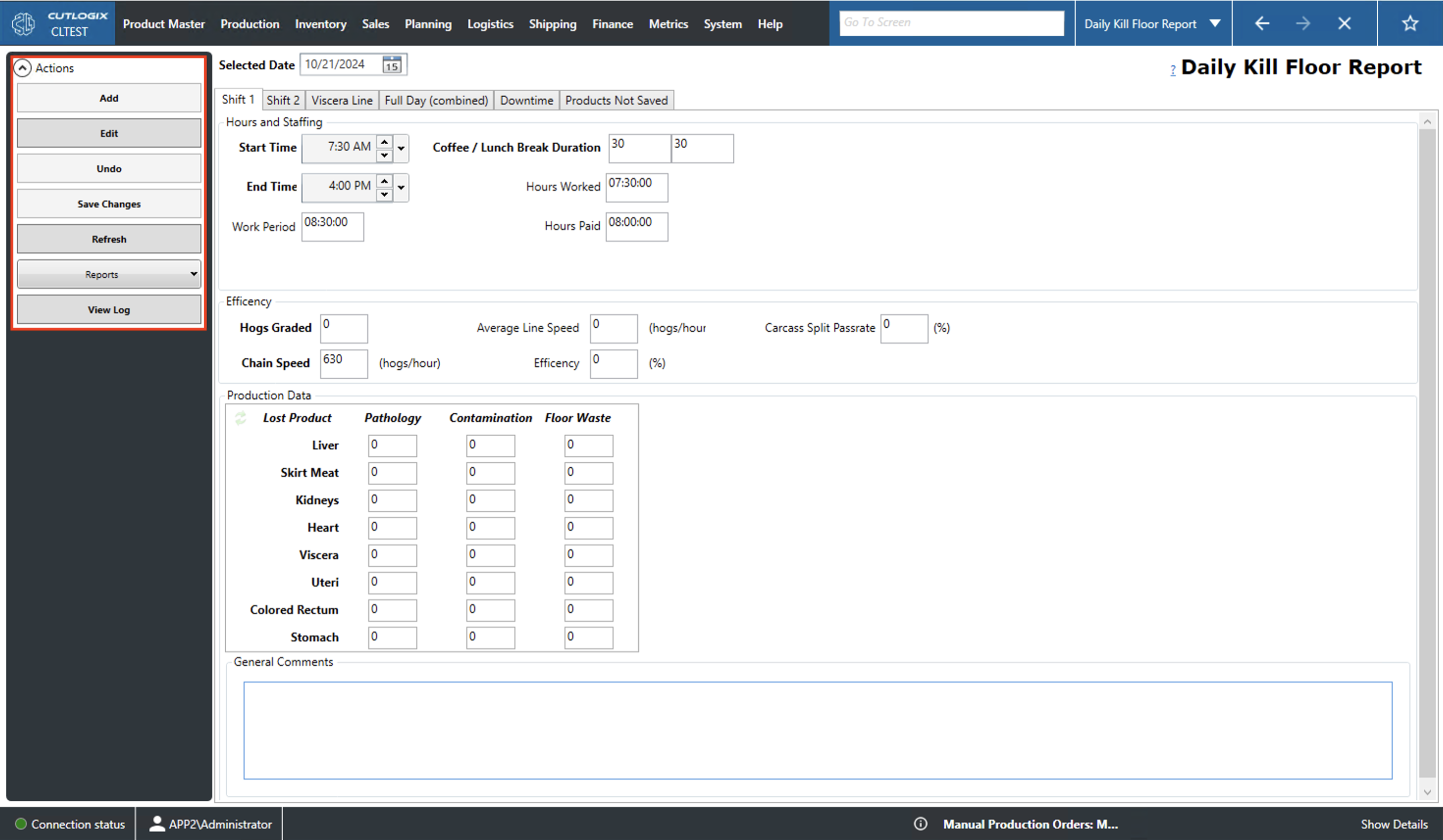1443x840 pixels.
Task: Click the info icon near Manual Production Orders
Action: (921, 824)
